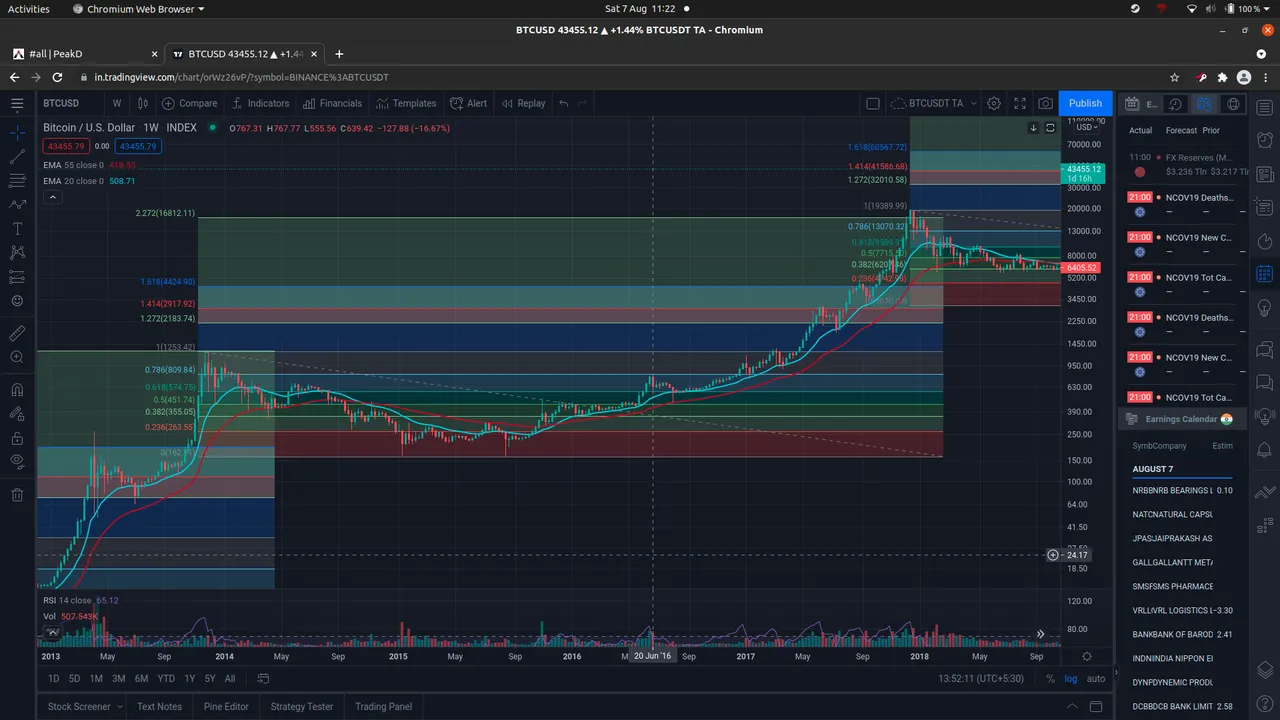Click Compare to add a symbol
The height and width of the screenshot is (720, 1280).
pyautogui.click(x=189, y=103)
